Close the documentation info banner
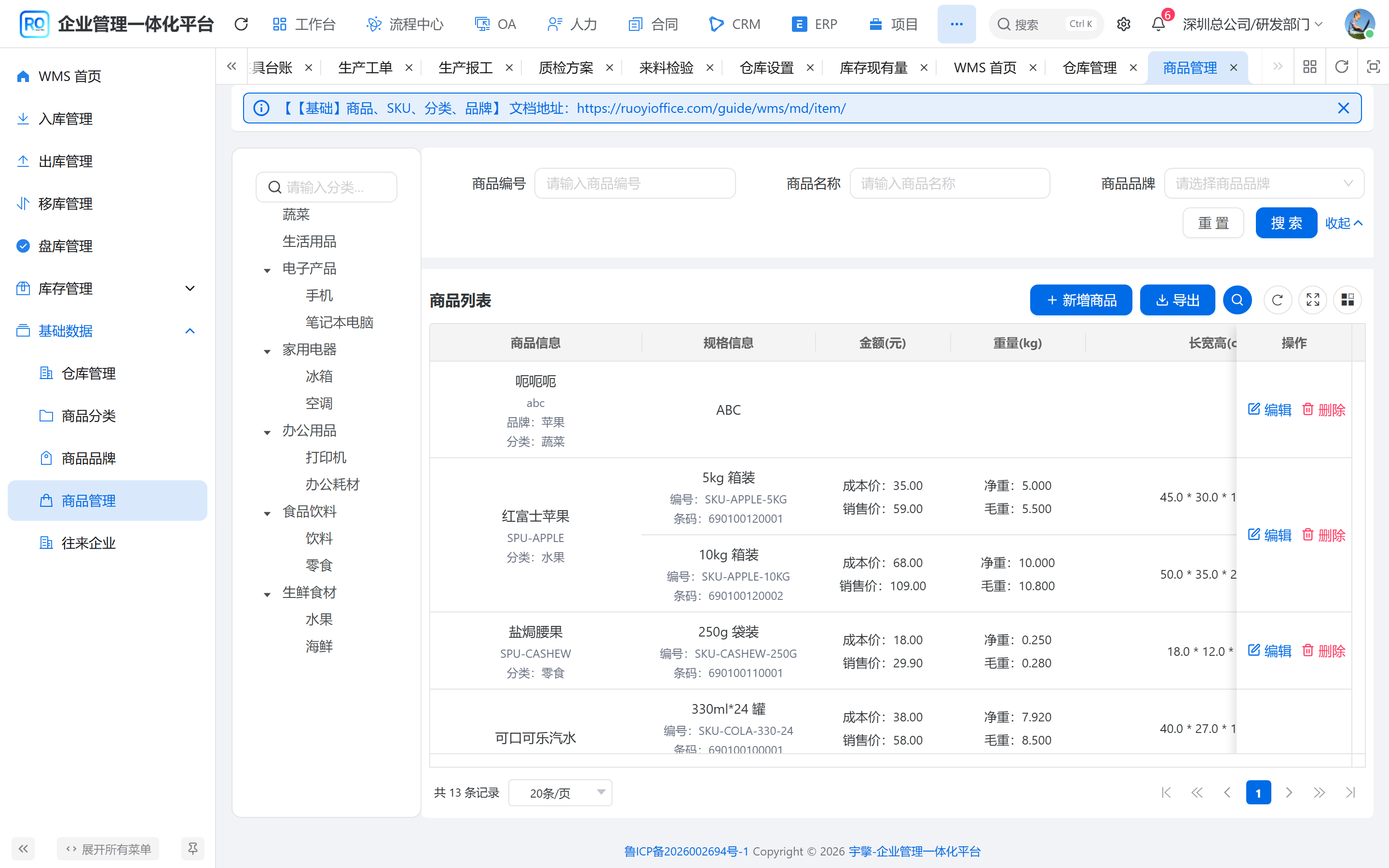The height and width of the screenshot is (868, 1389). click(1343, 108)
